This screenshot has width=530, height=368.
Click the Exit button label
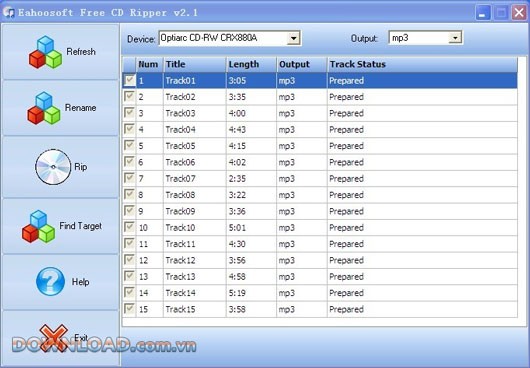[x=81, y=337]
